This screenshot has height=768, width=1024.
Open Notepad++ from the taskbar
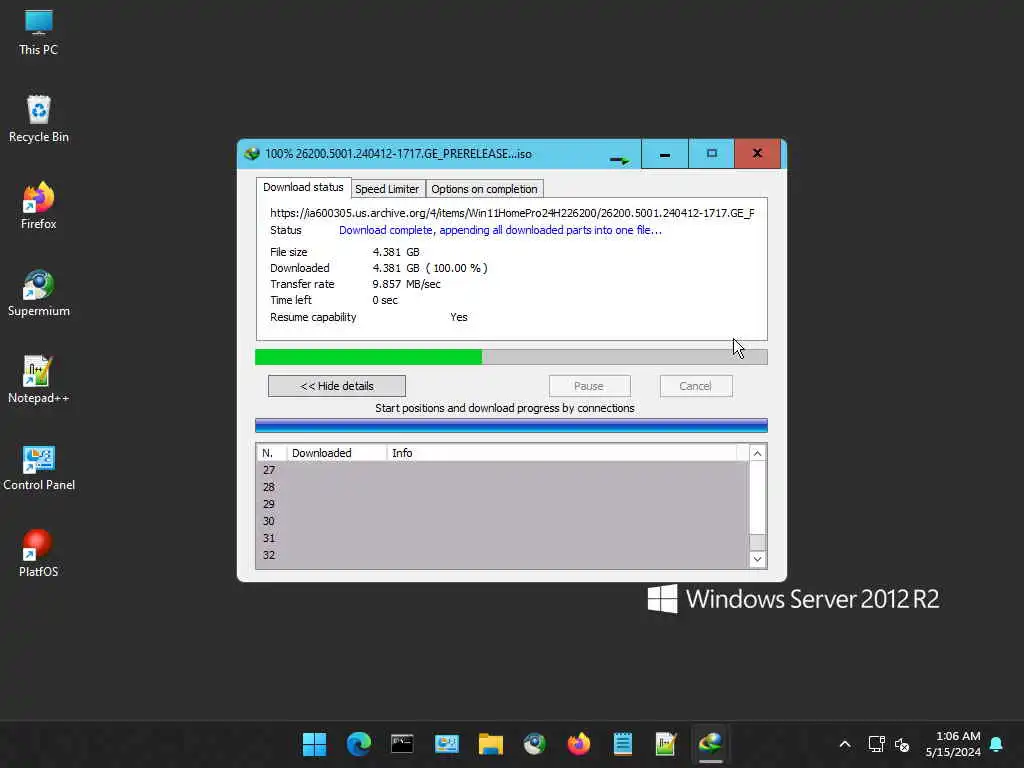click(666, 744)
